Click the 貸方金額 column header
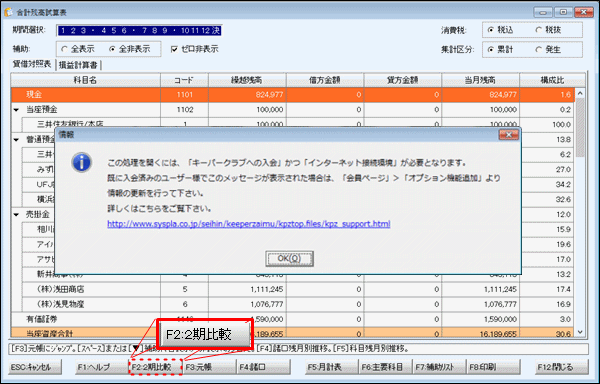Screen dimensions: 600x384 click(x=403, y=80)
